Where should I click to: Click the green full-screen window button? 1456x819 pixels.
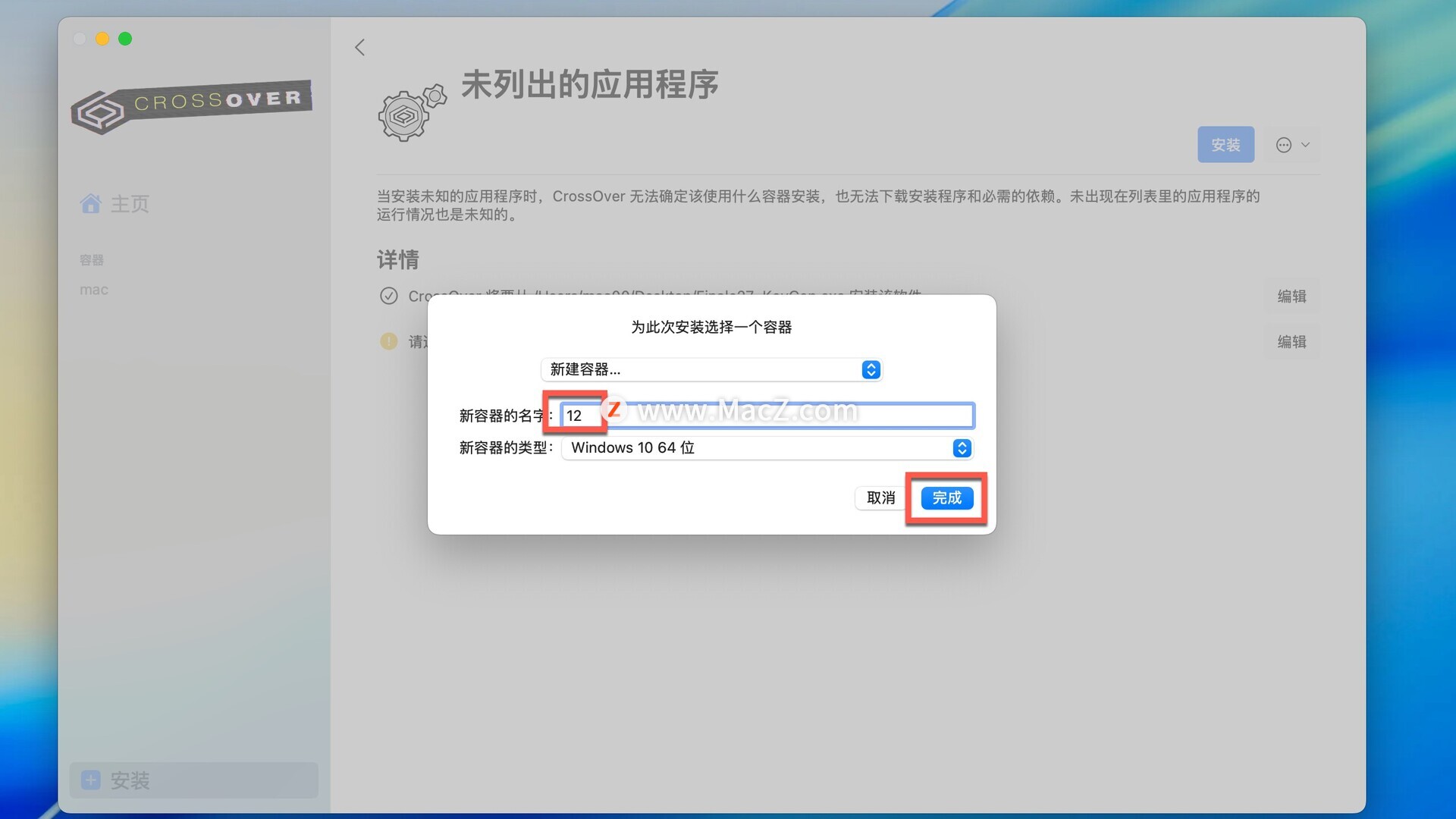pyautogui.click(x=125, y=39)
